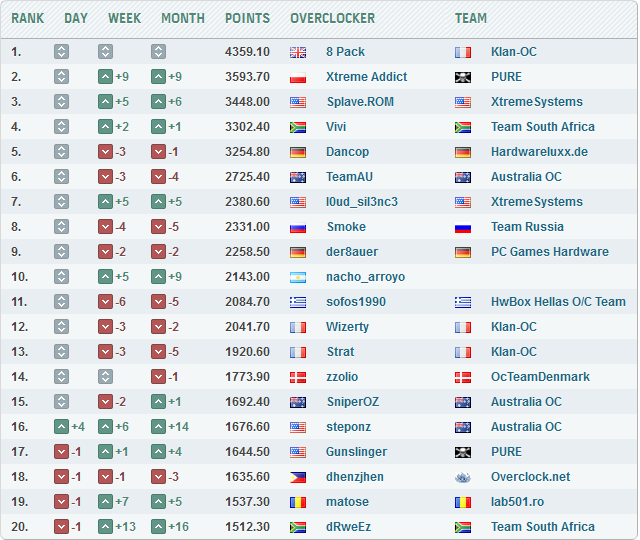Open the OcTeamDenmark team page
This screenshot has height=540, width=640.
pyautogui.click(x=540, y=376)
